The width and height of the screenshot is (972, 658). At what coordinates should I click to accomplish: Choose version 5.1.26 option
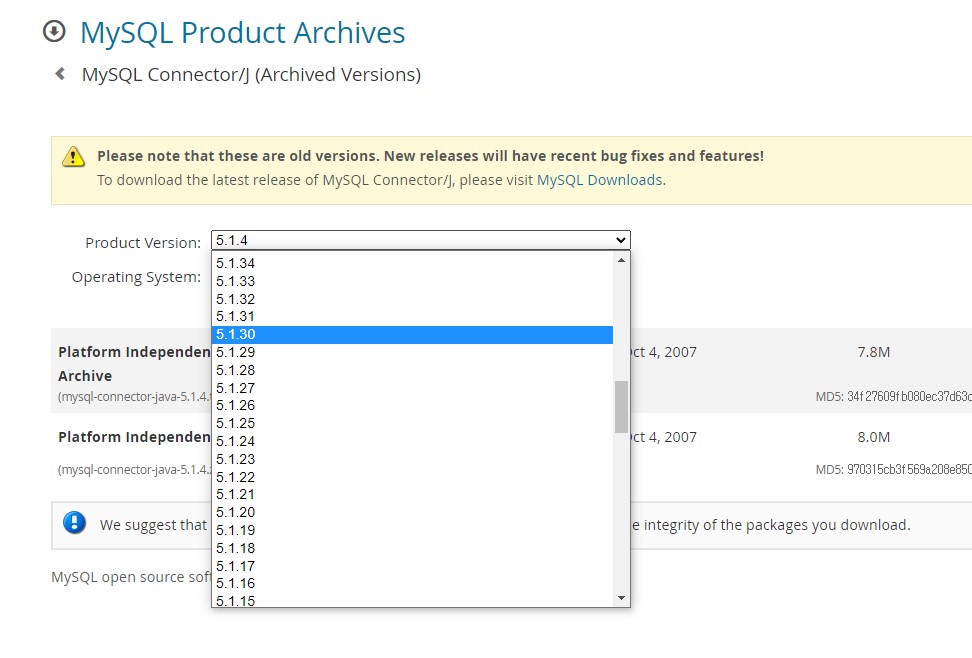tap(412, 406)
